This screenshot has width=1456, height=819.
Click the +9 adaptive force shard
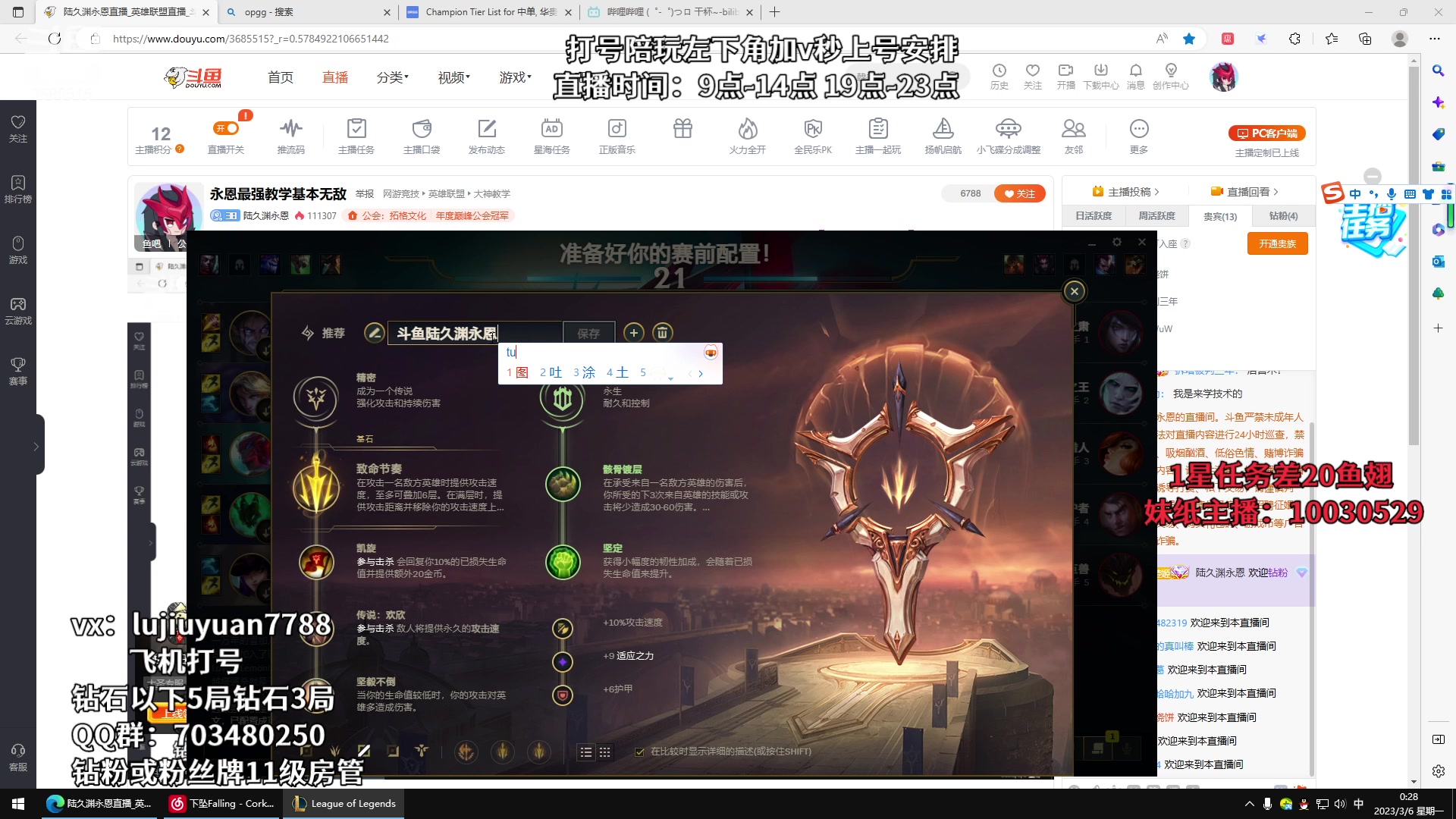[563, 662]
